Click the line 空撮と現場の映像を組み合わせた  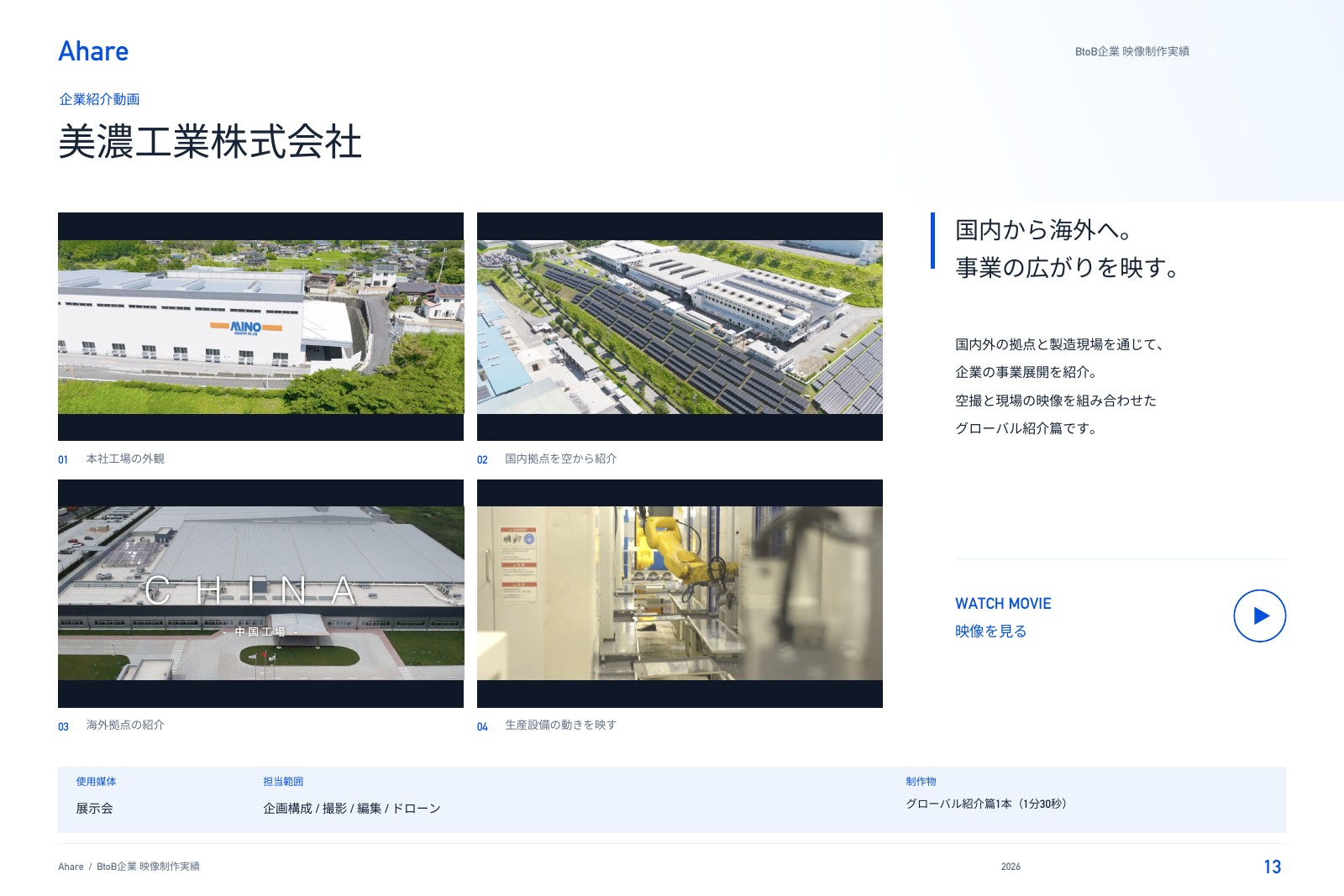pos(1056,401)
